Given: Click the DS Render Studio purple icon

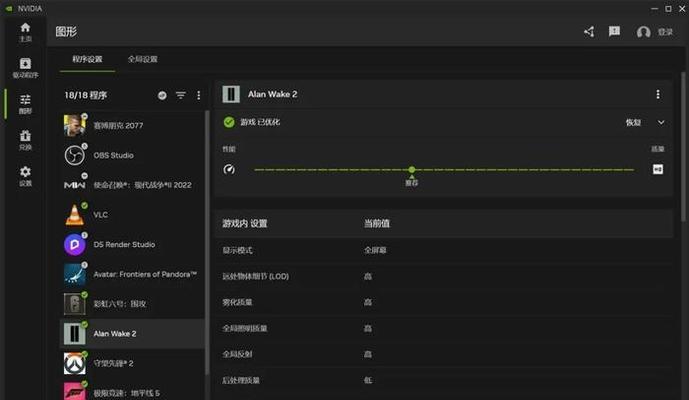Looking at the screenshot, I should coord(74,244).
